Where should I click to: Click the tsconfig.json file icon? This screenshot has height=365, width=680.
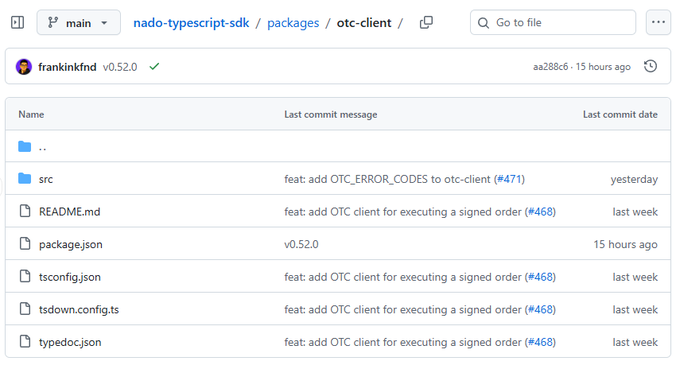(25, 276)
